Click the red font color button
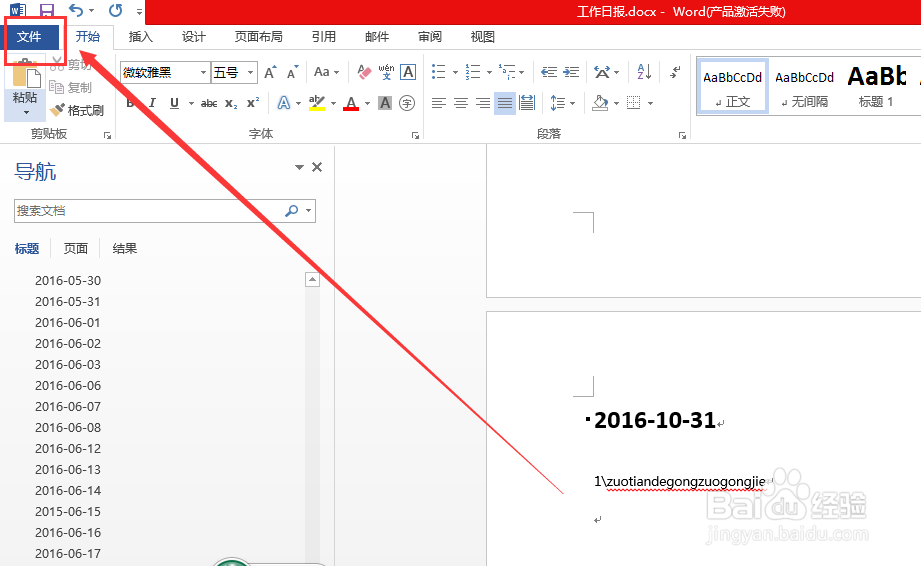Viewport: 921px width, 566px height. click(x=351, y=103)
